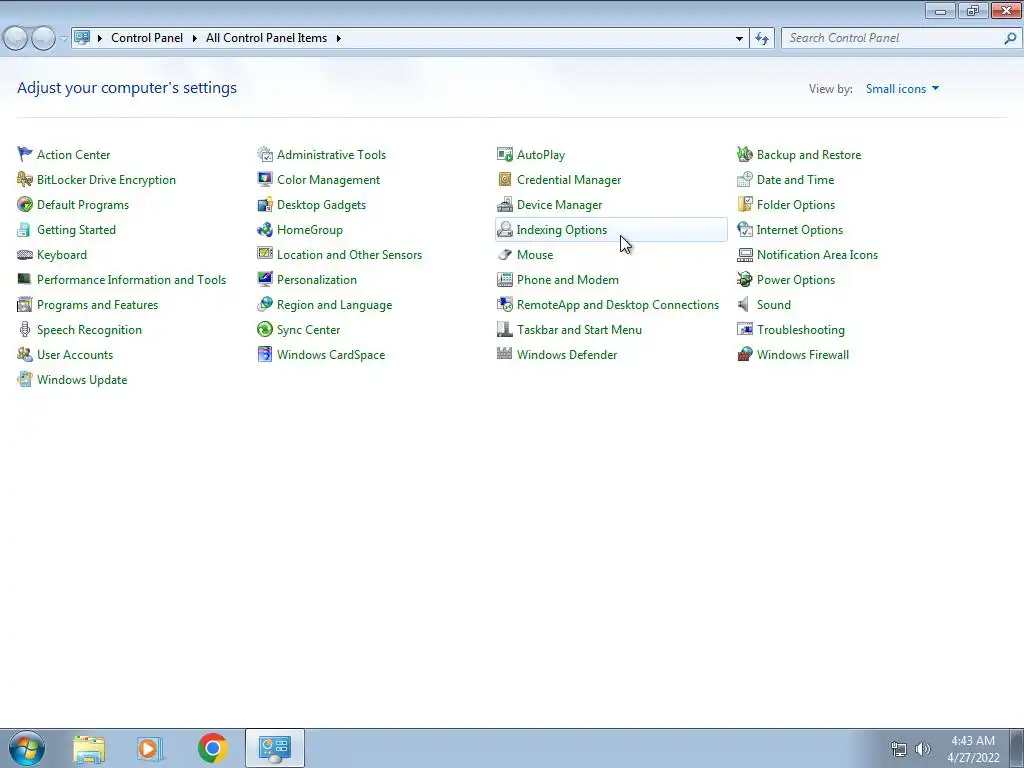Click the Backup and Restore icon
The image size is (1024, 768).
coord(744,154)
